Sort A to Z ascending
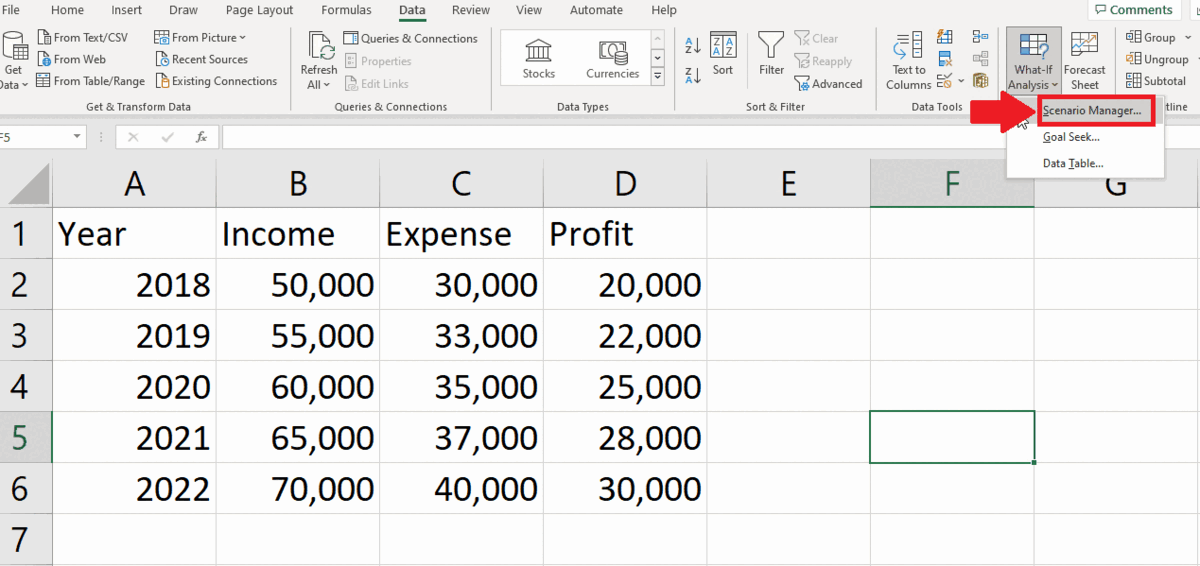Screen dimensions: 1200x566 tap(692, 44)
